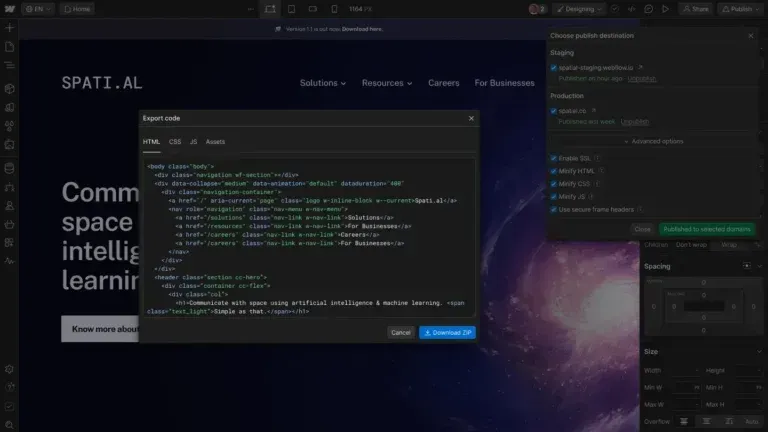Screen dimensions: 768x432
Task: Switch to the HTML tab
Action: (151, 142)
